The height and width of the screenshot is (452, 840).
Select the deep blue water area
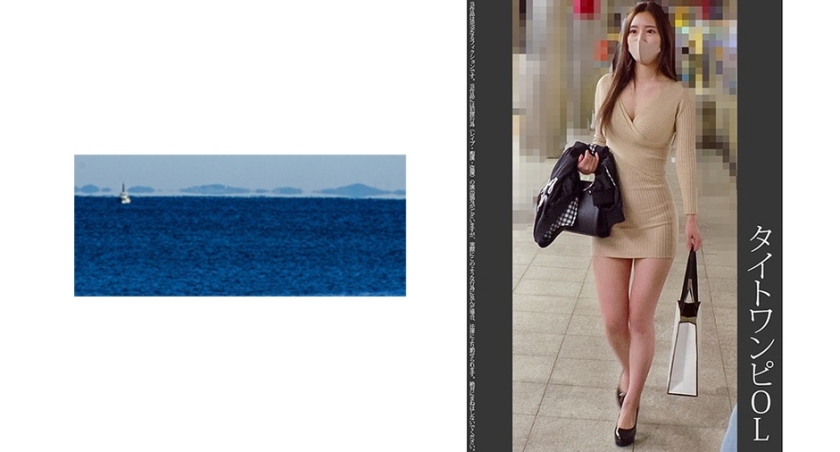pos(240,250)
